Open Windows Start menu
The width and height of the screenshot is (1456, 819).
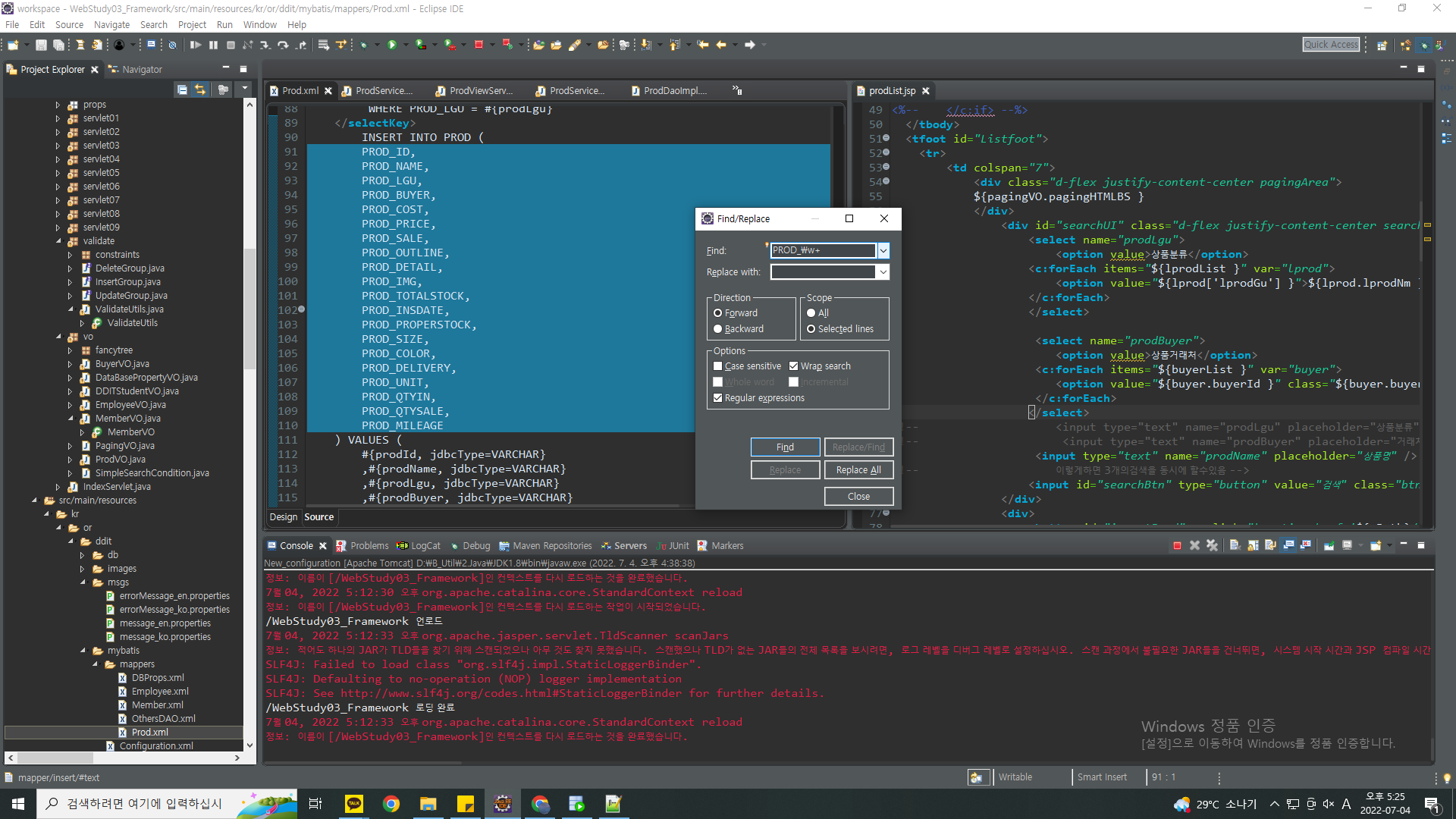(x=18, y=804)
